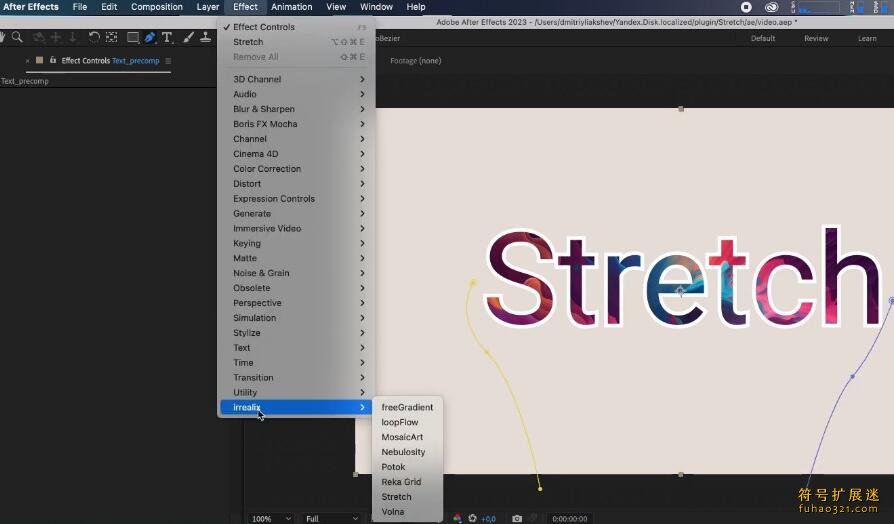The image size is (894, 524).
Task: Apply last effect Stretch at menu top
Action: pyautogui.click(x=296, y=42)
